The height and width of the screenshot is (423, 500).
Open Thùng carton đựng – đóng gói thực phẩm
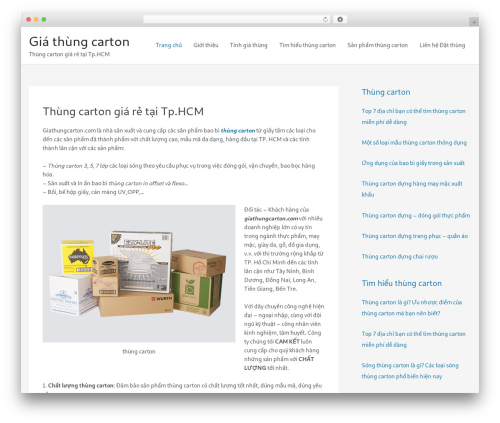click(416, 215)
